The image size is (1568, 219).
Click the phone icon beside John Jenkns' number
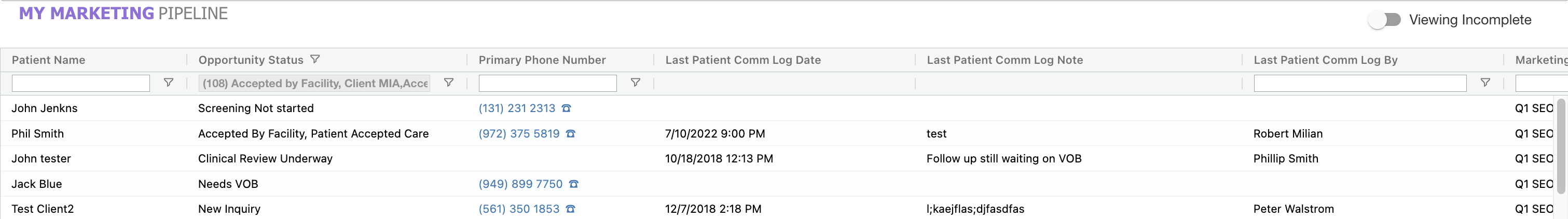tap(566, 108)
